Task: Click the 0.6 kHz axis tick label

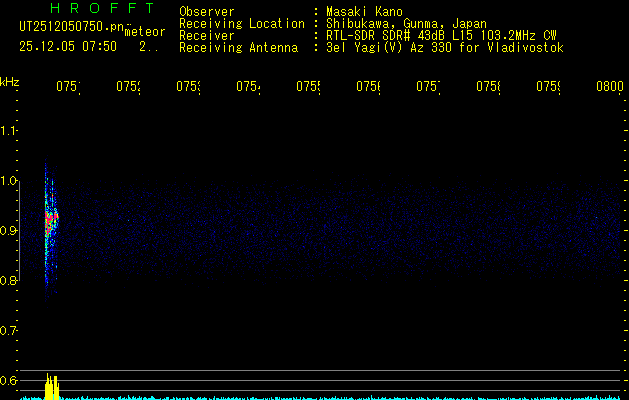Action: pyautogui.click(x=8, y=380)
